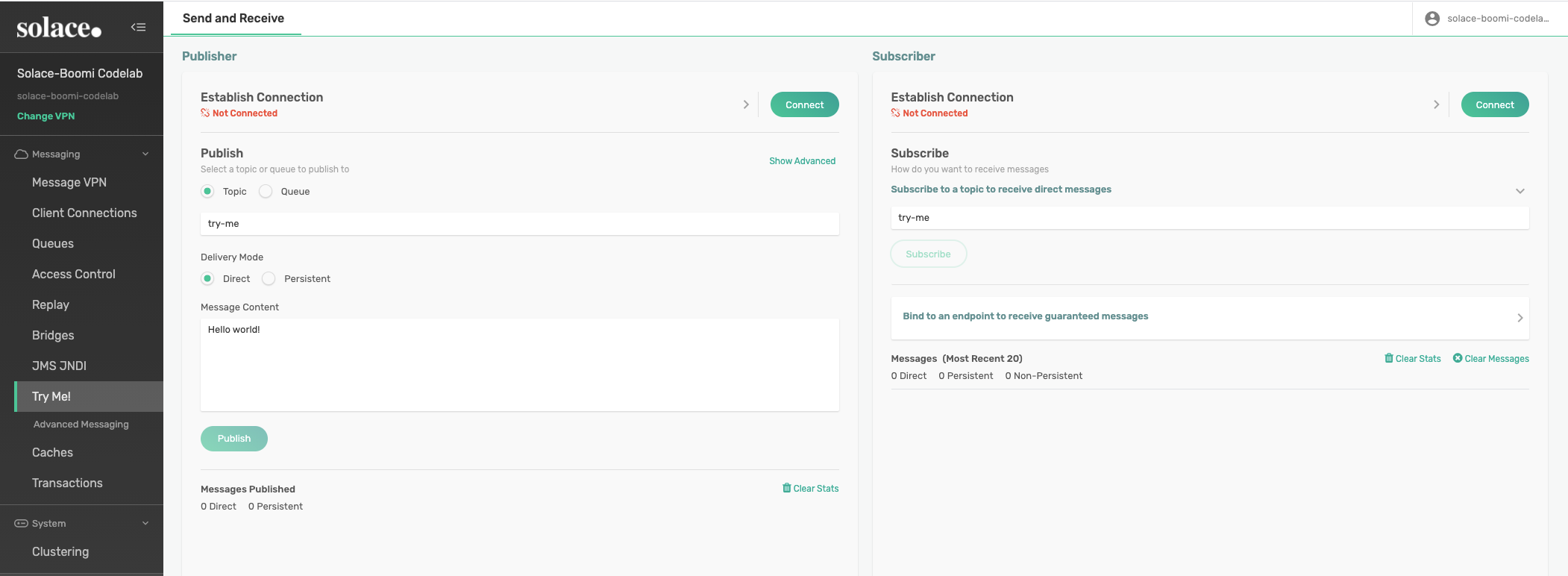Collapse the sidebar using the menu icon
This screenshot has width=1568, height=576.
138,28
